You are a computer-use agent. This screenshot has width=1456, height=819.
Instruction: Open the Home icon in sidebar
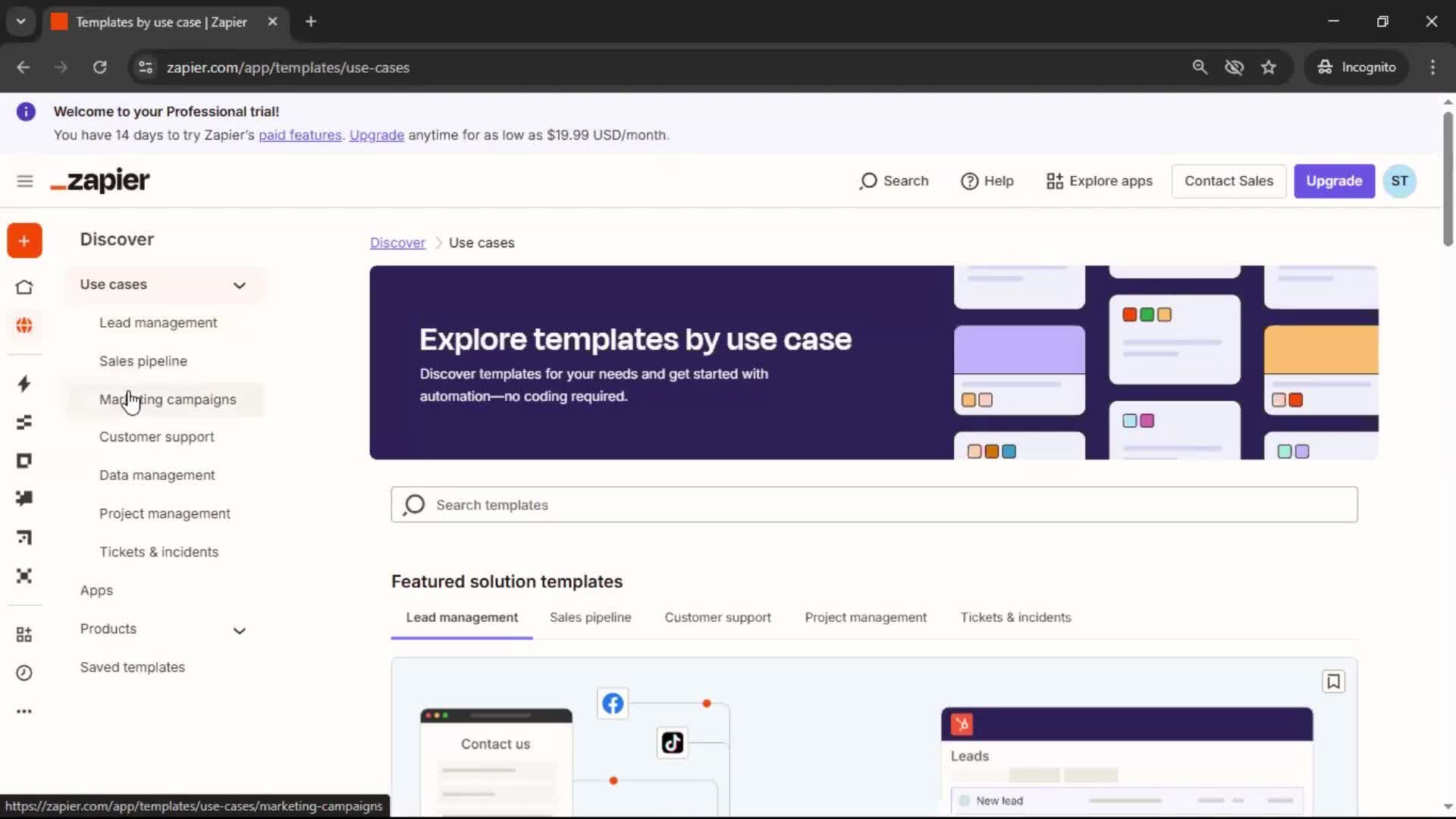pyautogui.click(x=24, y=287)
